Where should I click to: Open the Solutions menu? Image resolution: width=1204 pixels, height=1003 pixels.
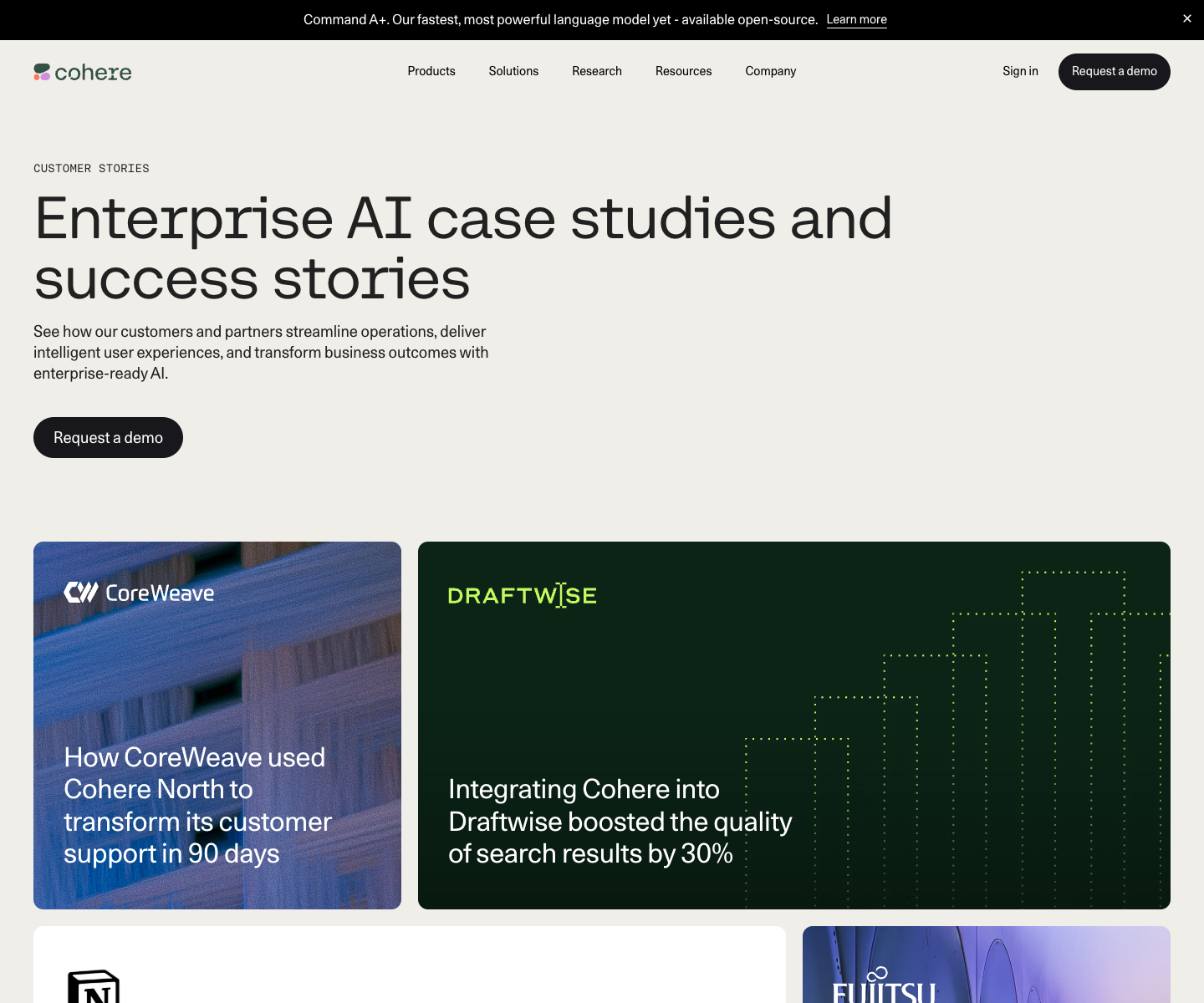click(513, 71)
